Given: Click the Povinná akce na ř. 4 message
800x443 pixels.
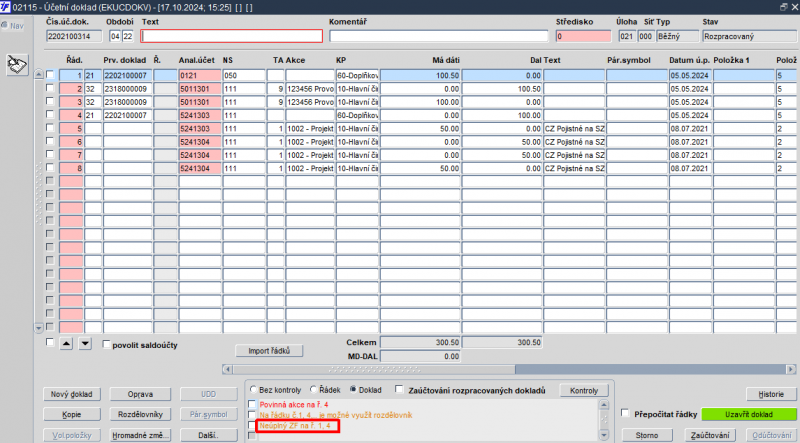Looking at the screenshot, I should tap(294, 404).
